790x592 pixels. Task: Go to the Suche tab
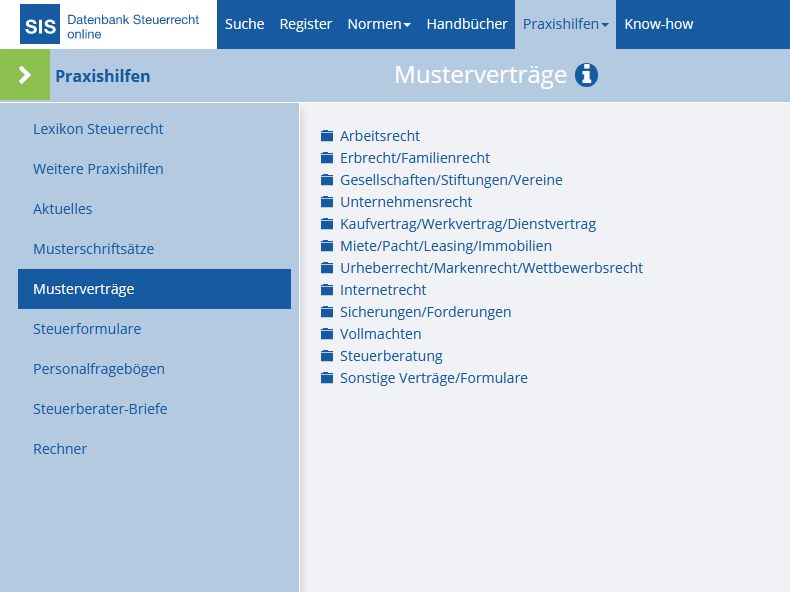244,24
